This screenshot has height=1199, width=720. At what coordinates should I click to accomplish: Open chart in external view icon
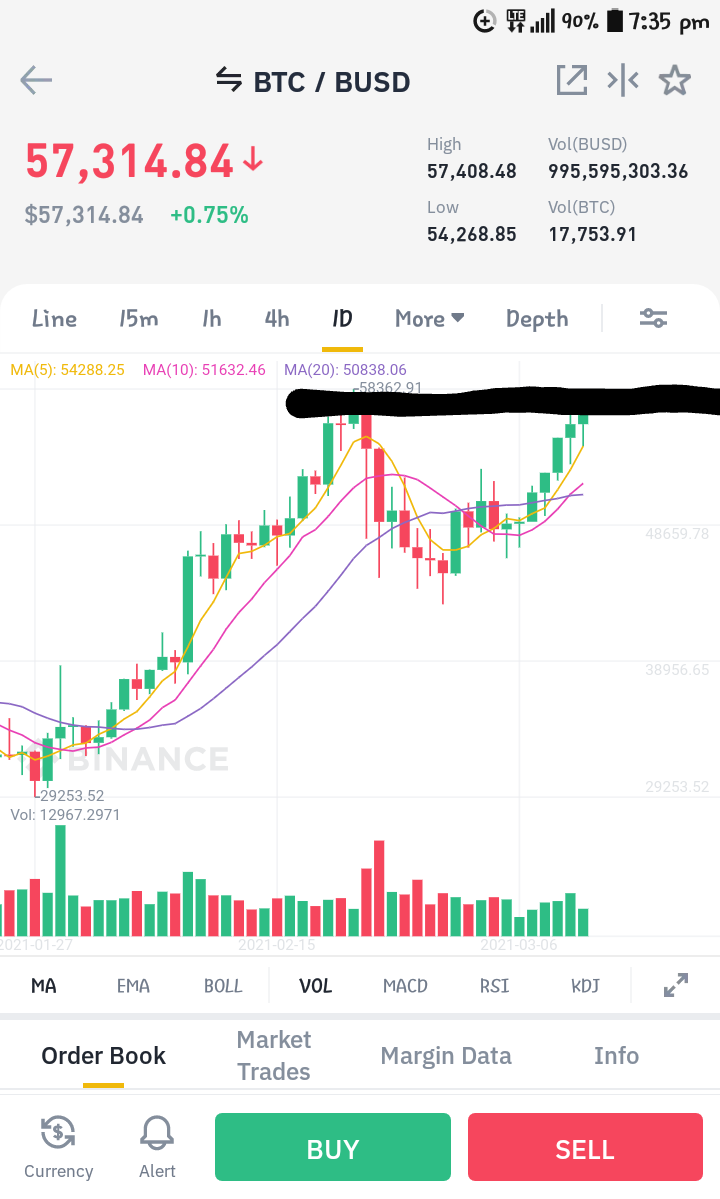coord(572,80)
